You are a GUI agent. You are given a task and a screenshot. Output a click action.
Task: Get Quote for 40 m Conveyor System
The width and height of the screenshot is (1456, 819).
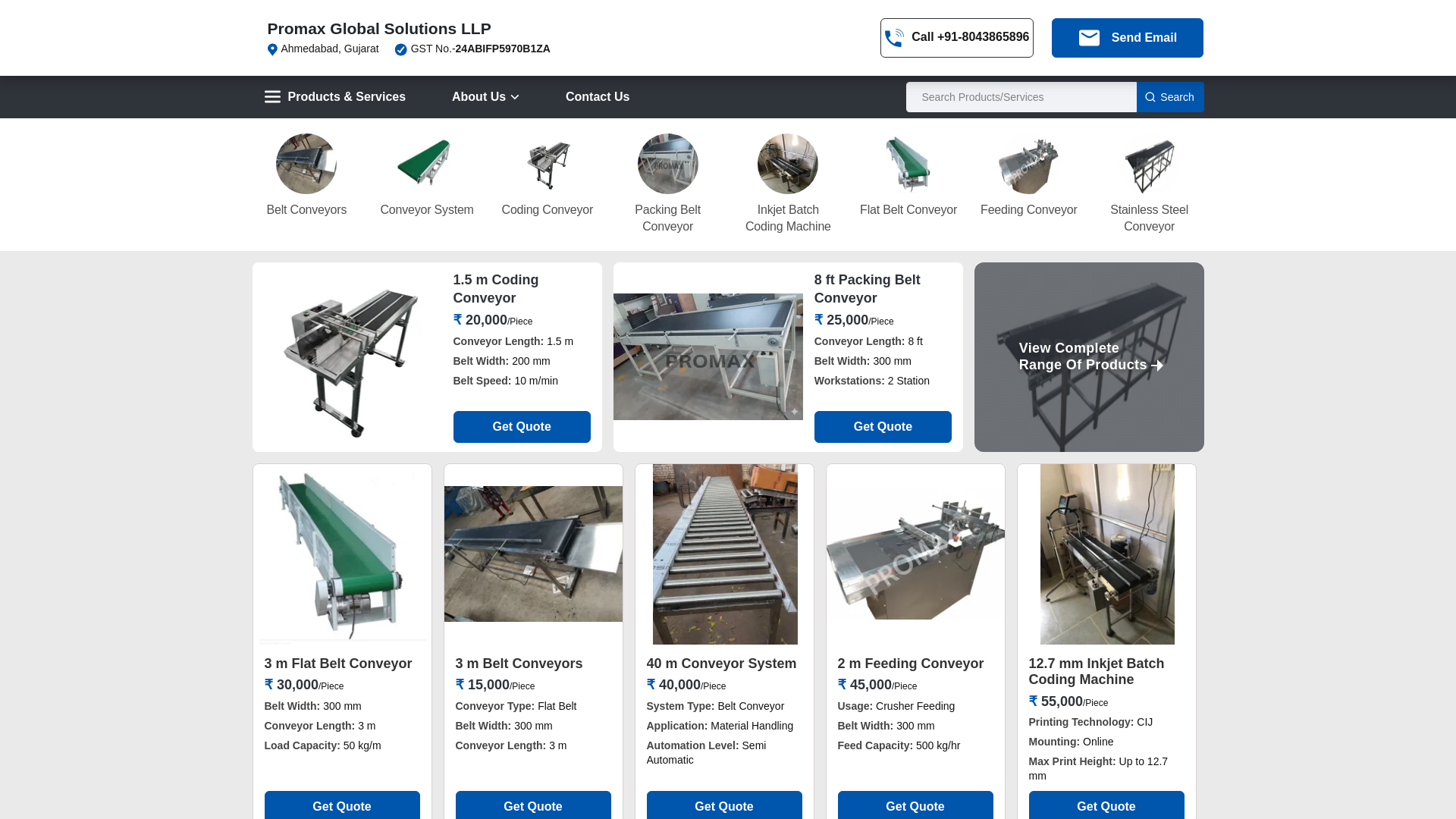(724, 805)
